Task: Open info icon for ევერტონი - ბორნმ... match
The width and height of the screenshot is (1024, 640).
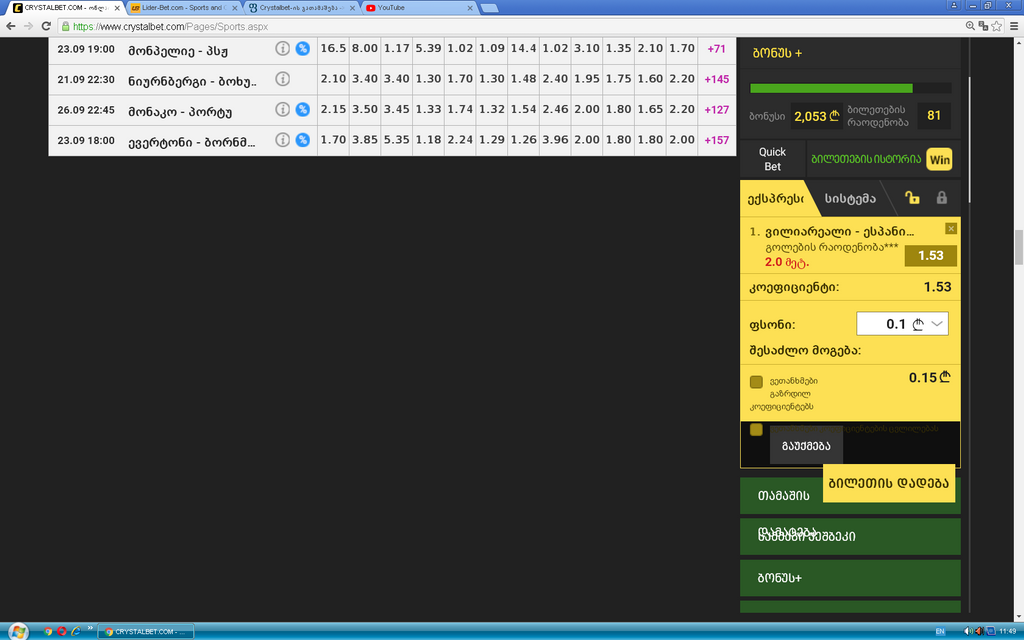Action: tap(282, 140)
